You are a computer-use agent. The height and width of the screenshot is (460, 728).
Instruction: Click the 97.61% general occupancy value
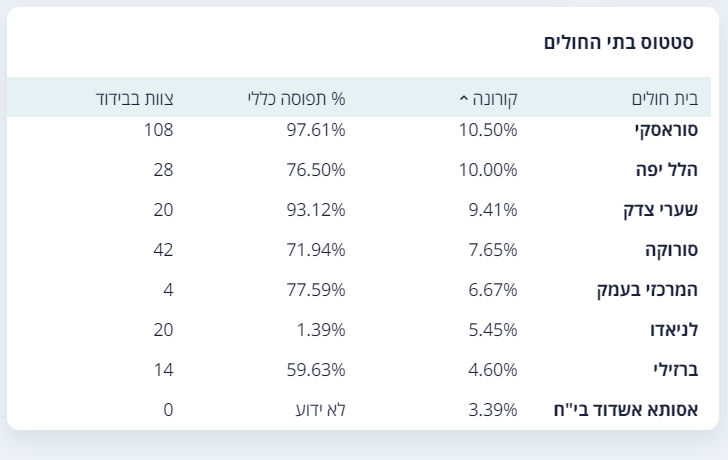coord(316,130)
